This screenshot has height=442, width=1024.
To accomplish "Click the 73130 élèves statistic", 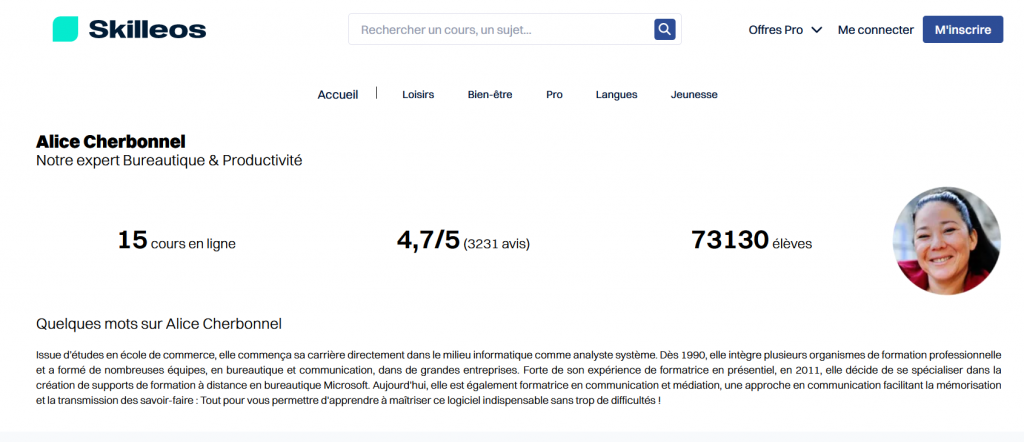I will [751, 241].
